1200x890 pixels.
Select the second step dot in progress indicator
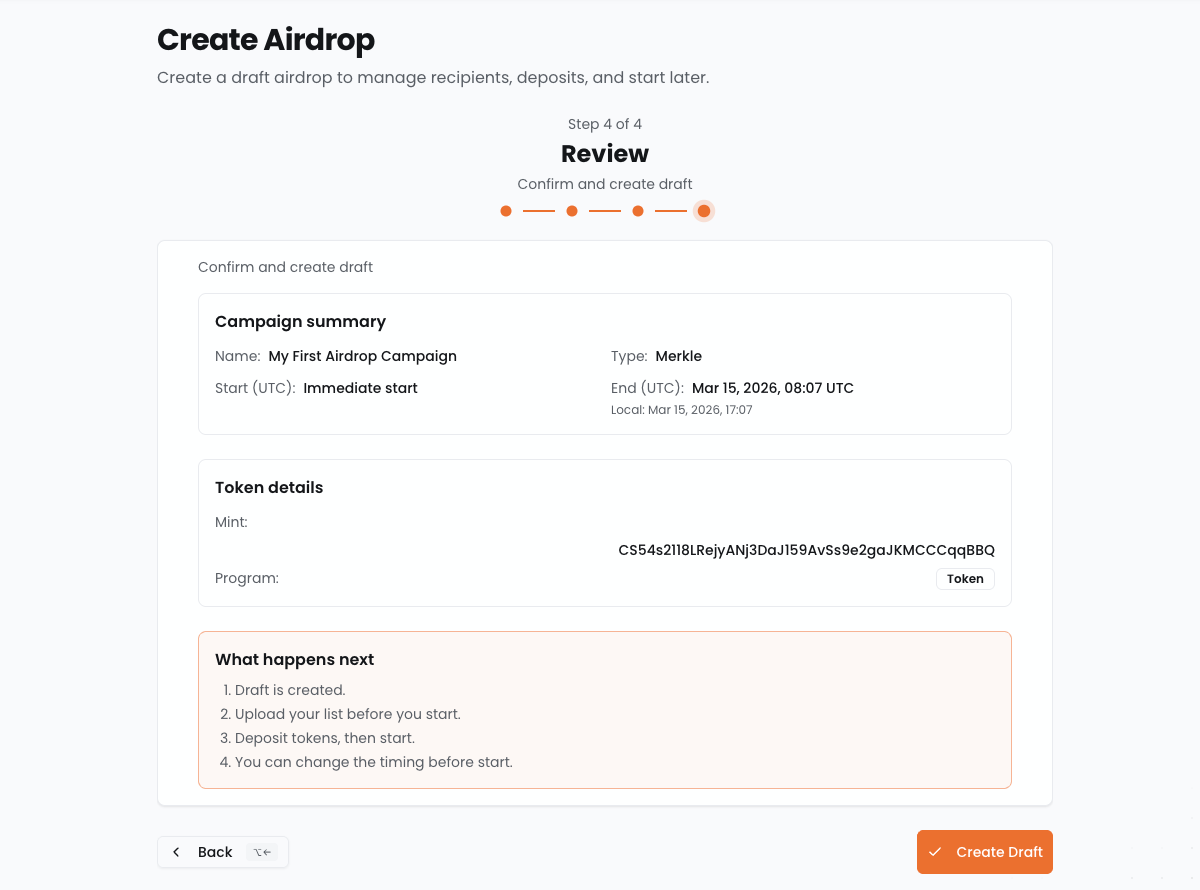[x=572, y=211]
